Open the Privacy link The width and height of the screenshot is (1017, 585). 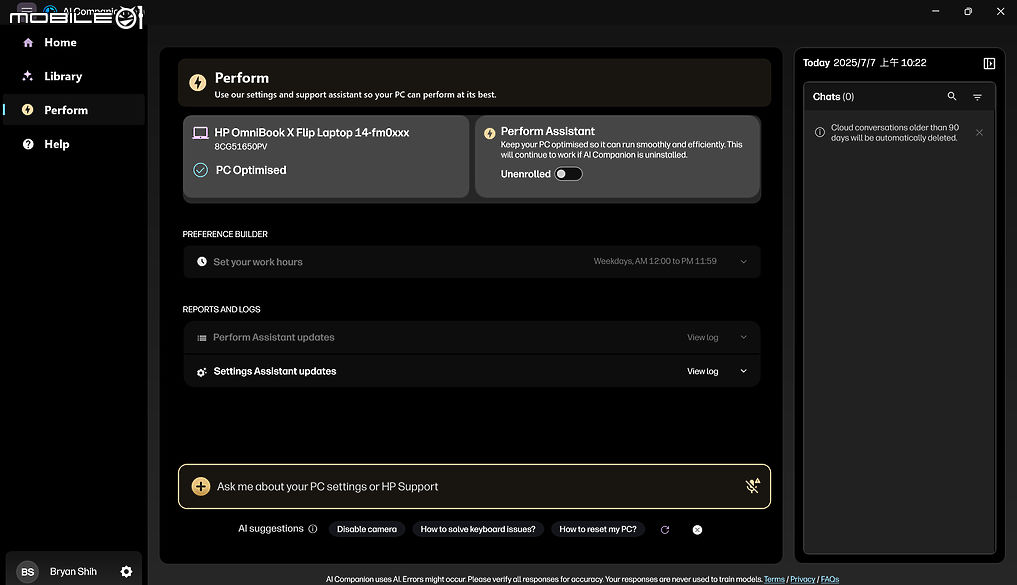802,579
